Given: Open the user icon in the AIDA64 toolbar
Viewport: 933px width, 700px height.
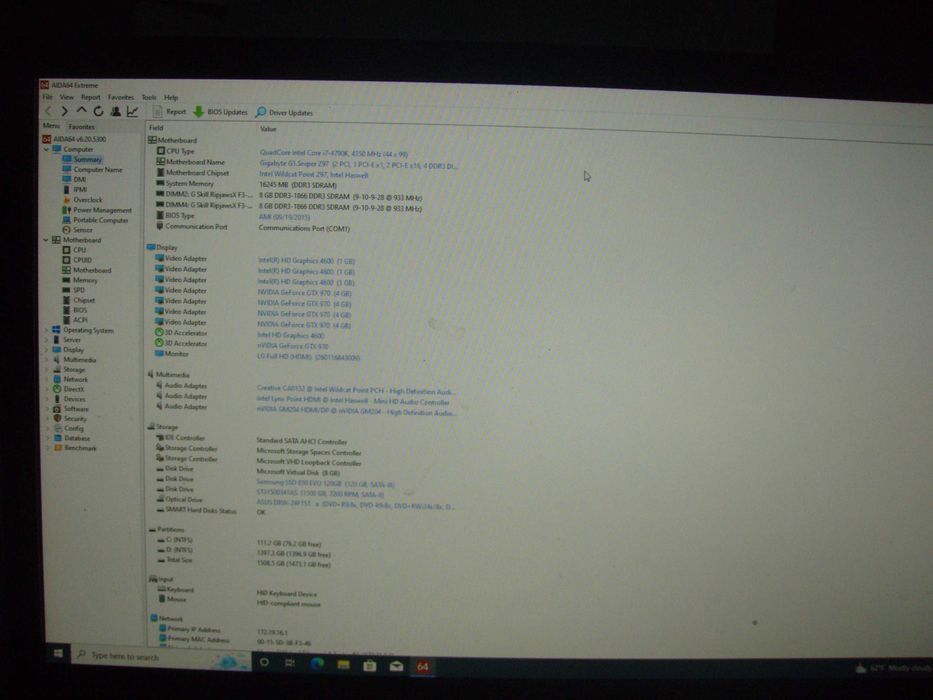Looking at the screenshot, I should pos(115,111).
